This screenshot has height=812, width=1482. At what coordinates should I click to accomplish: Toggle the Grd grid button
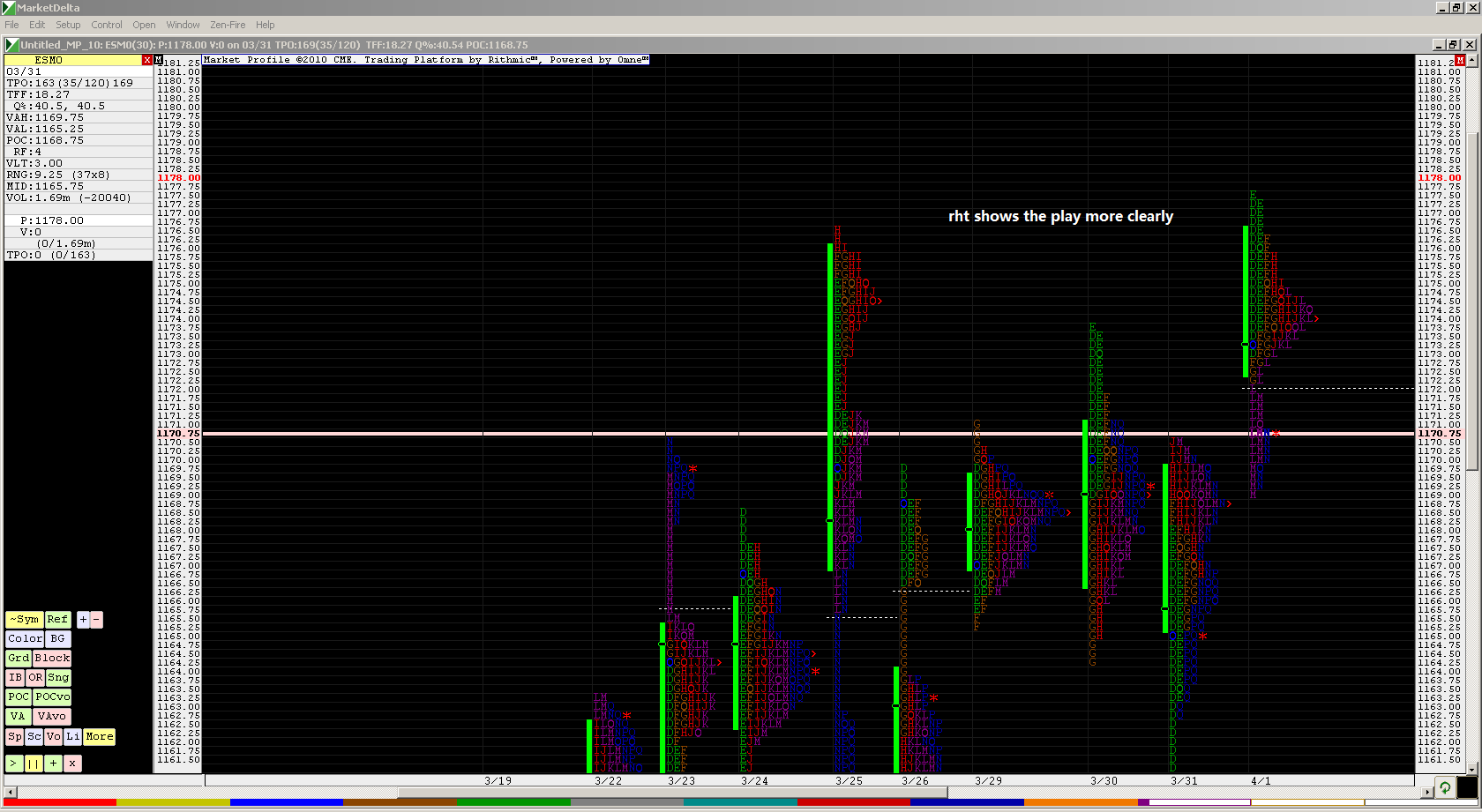pos(19,659)
